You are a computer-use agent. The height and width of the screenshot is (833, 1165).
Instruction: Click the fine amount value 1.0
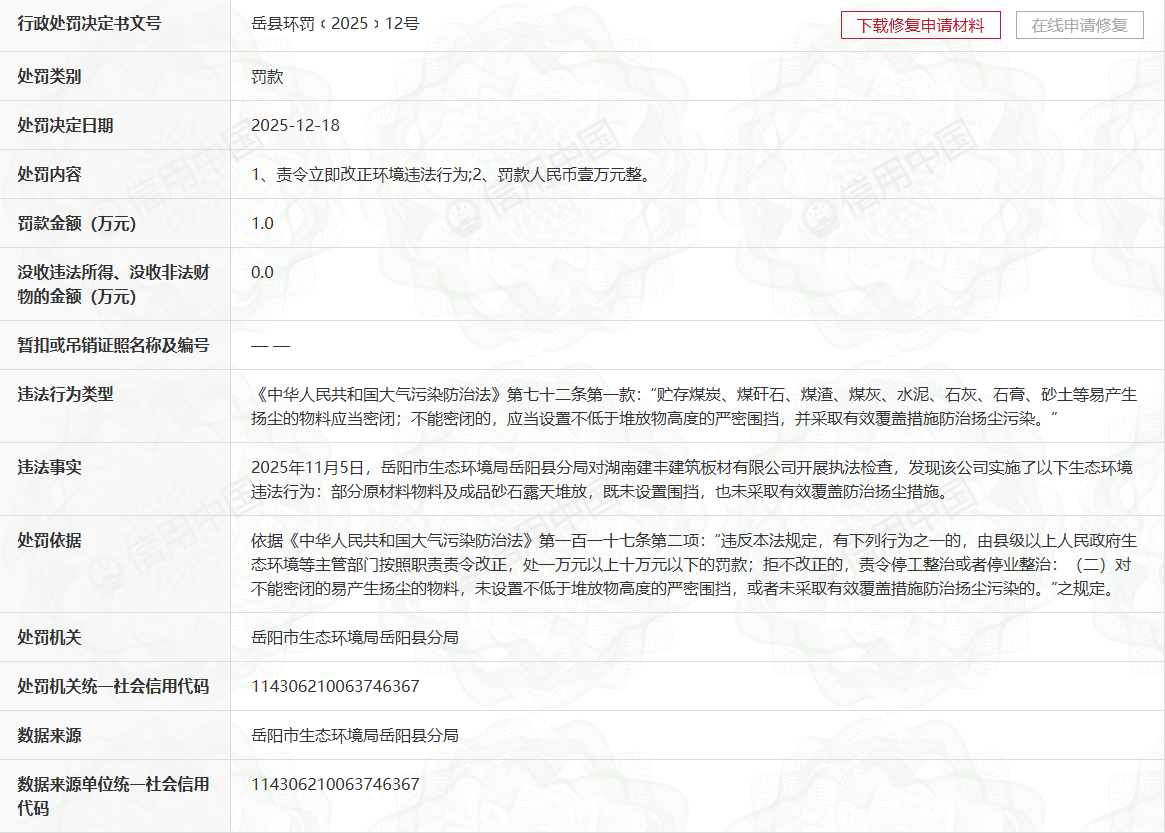click(x=263, y=223)
